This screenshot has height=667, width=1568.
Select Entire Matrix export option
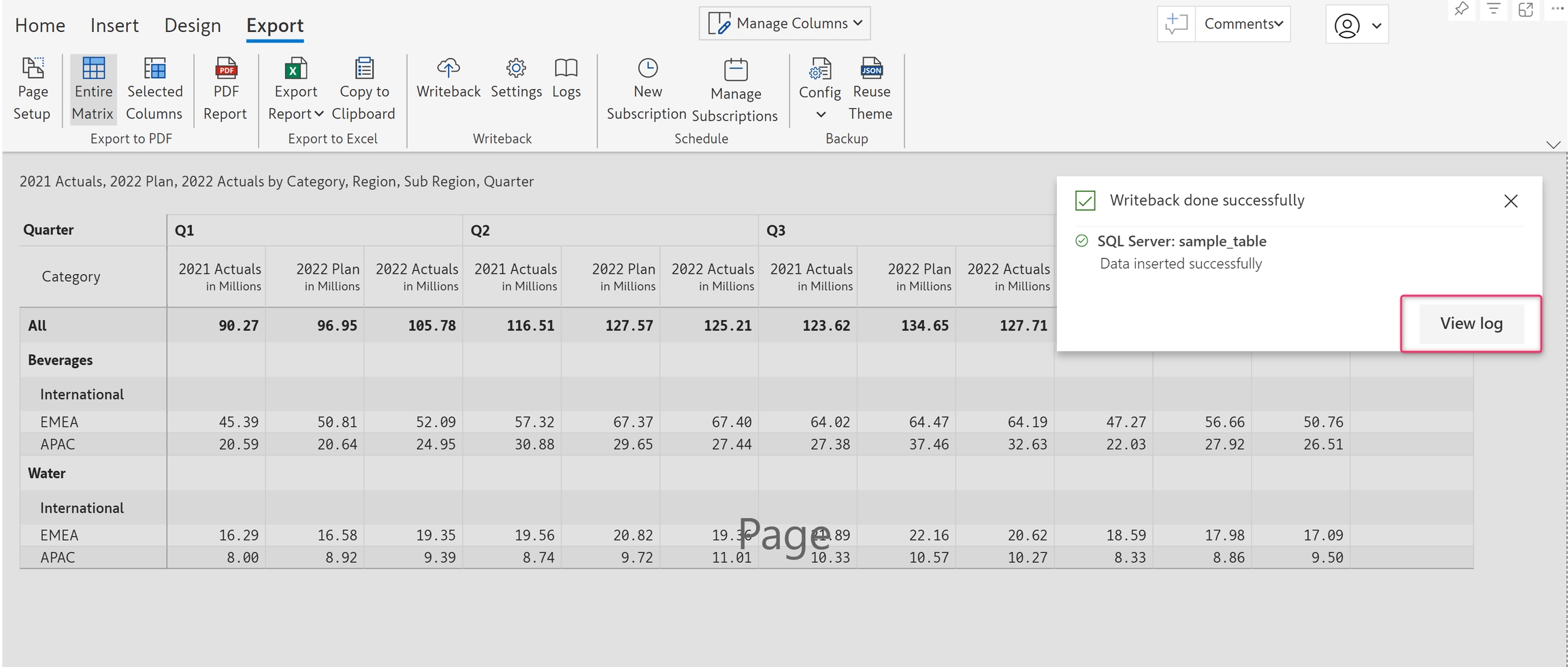click(x=93, y=89)
